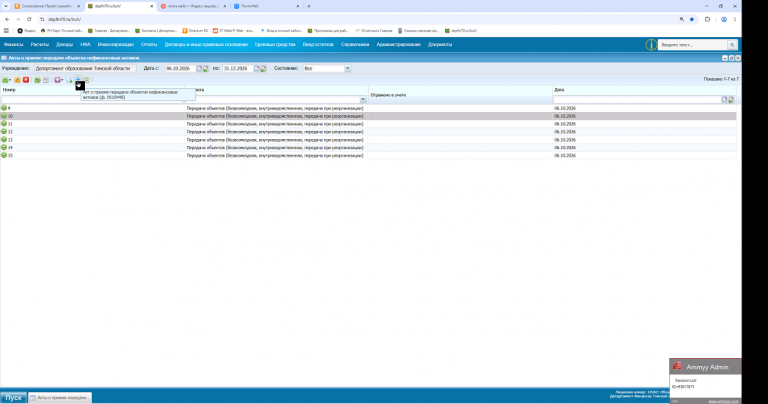
Task: Sort by the 'Отражено в учете' column header
Action: click(388, 95)
